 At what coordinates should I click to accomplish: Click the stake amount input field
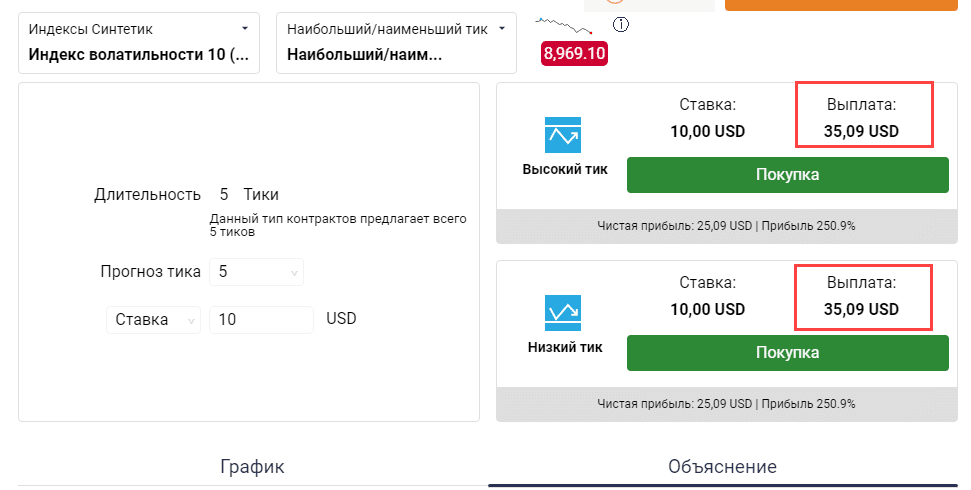pyautogui.click(x=261, y=320)
